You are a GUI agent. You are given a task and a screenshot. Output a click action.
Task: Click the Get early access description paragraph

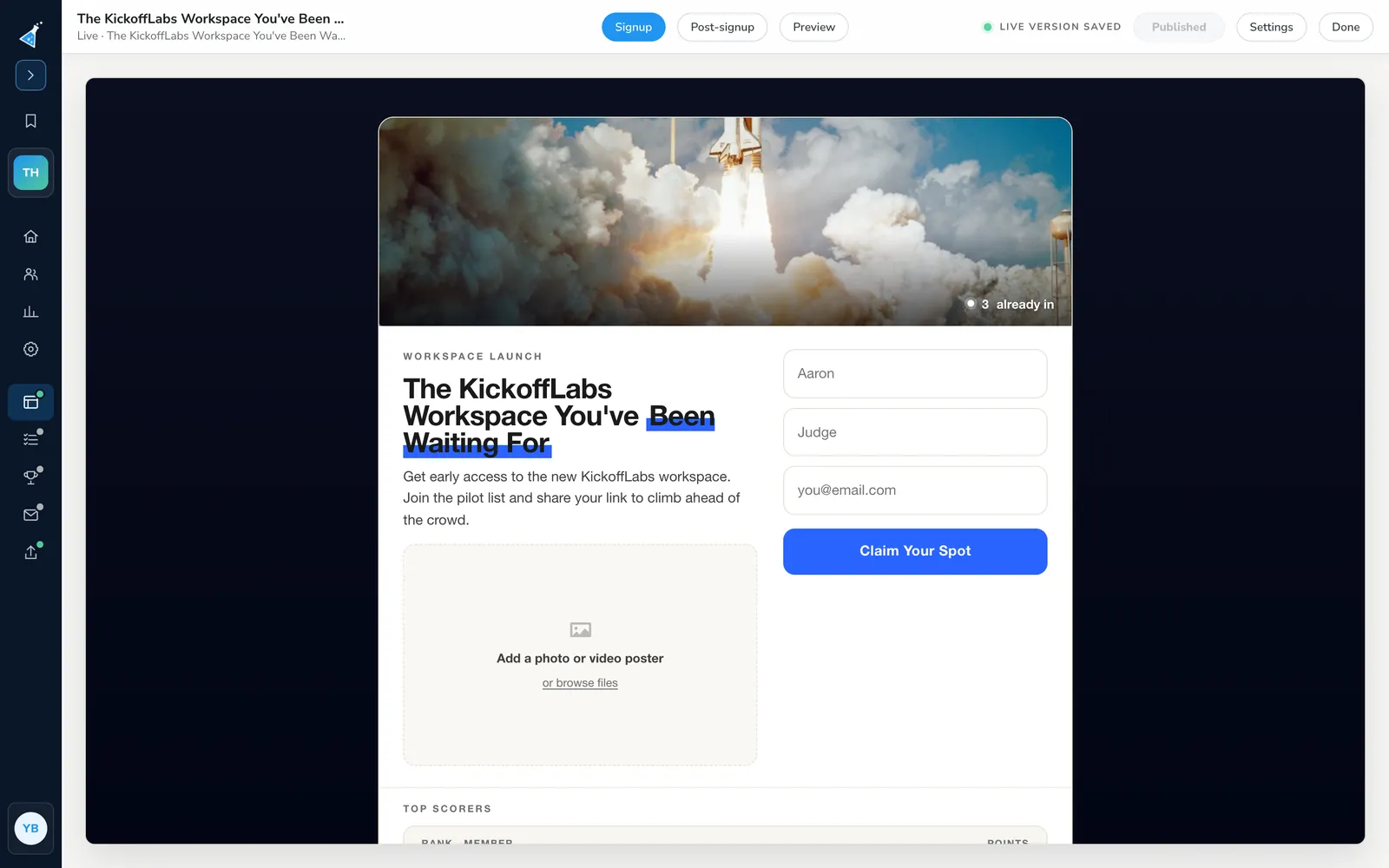[571, 498]
